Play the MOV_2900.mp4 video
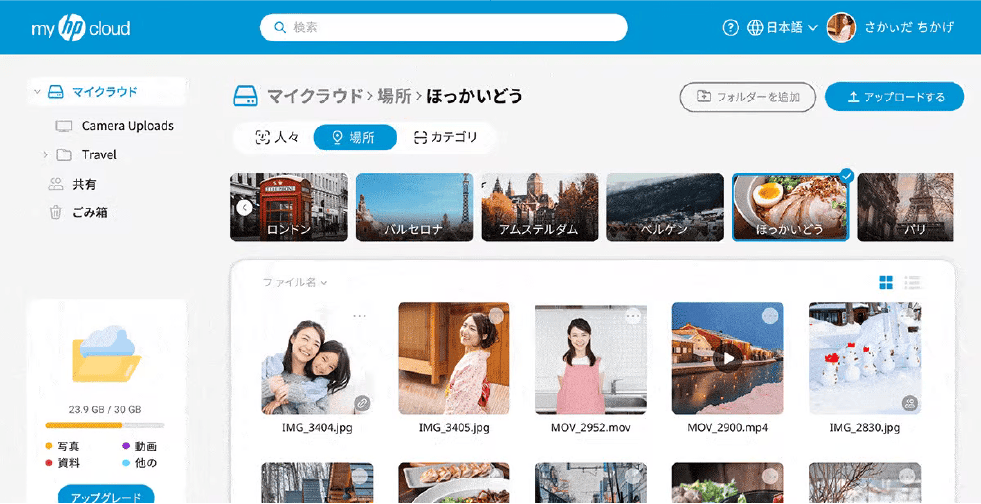Screen dimensions: 981x504 click(x=728, y=358)
